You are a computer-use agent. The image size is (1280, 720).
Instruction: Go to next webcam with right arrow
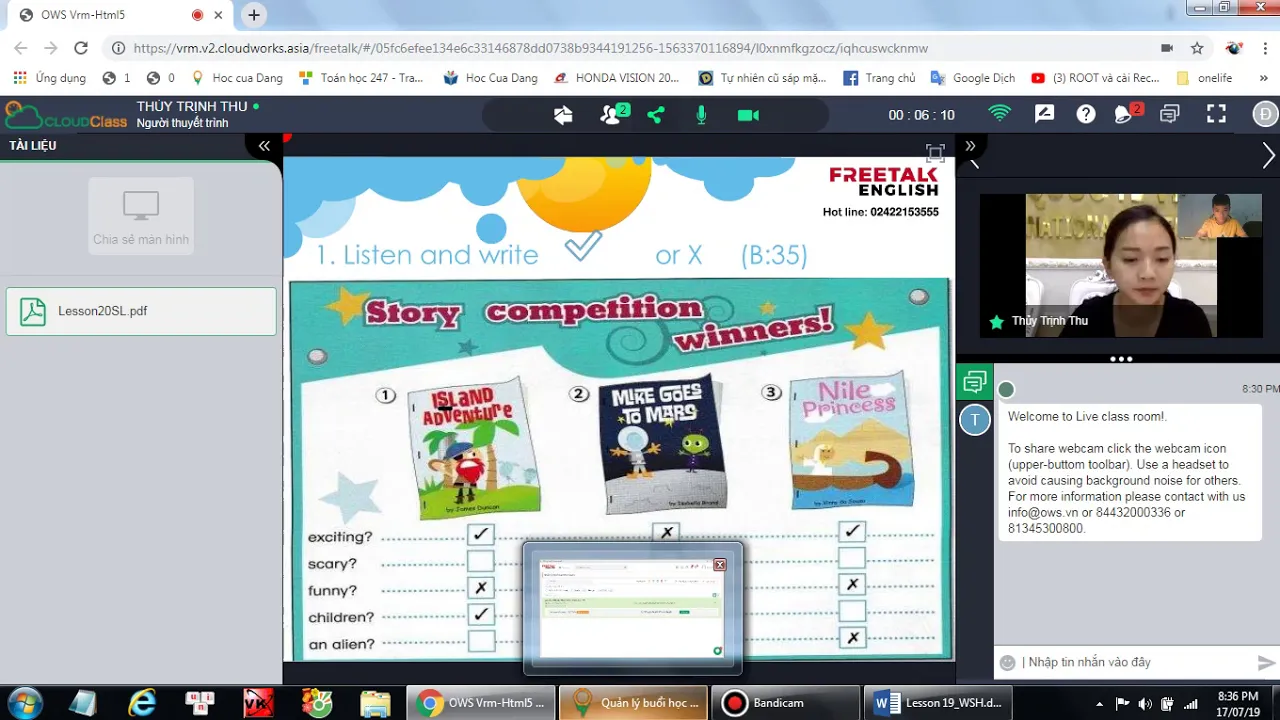tap(1268, 155)
